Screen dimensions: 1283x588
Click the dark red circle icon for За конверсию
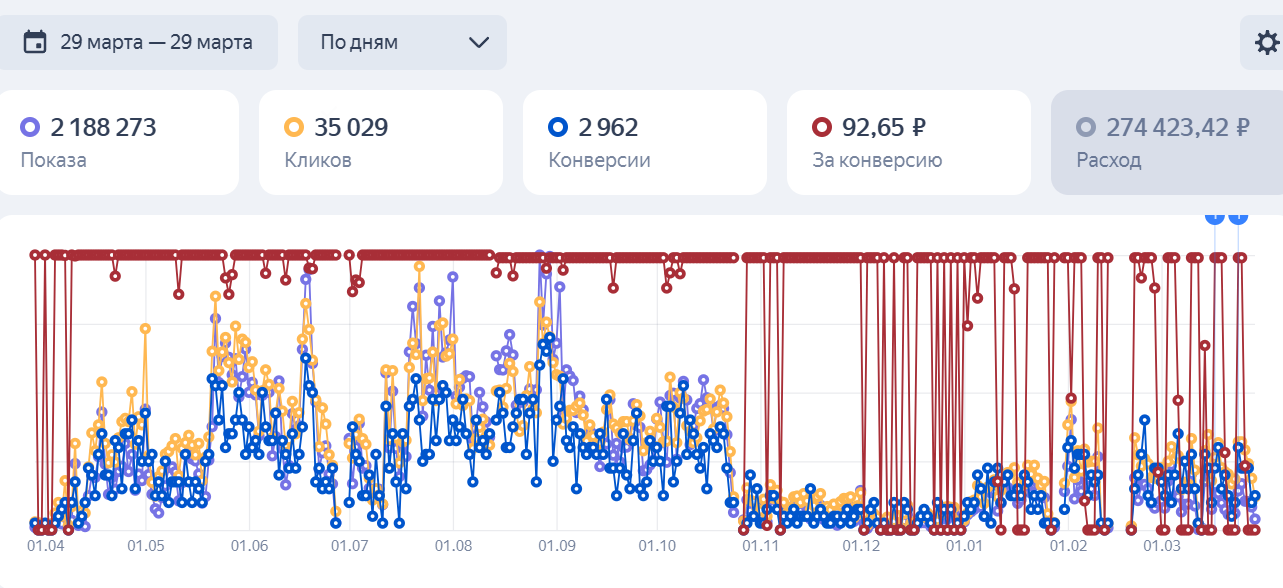pos(822,127)
